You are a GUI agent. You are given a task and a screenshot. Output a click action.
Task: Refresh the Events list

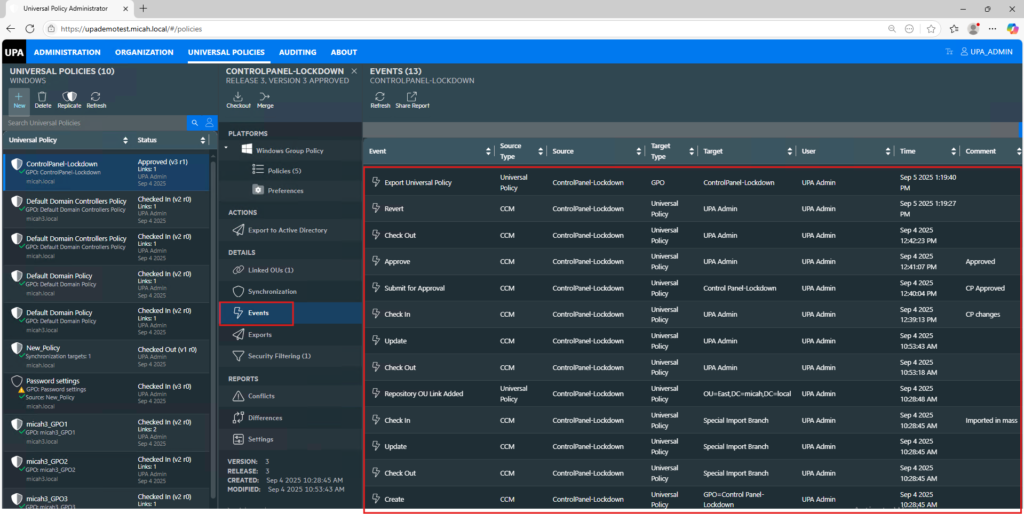pyautogui.click(x=380, y=99)
